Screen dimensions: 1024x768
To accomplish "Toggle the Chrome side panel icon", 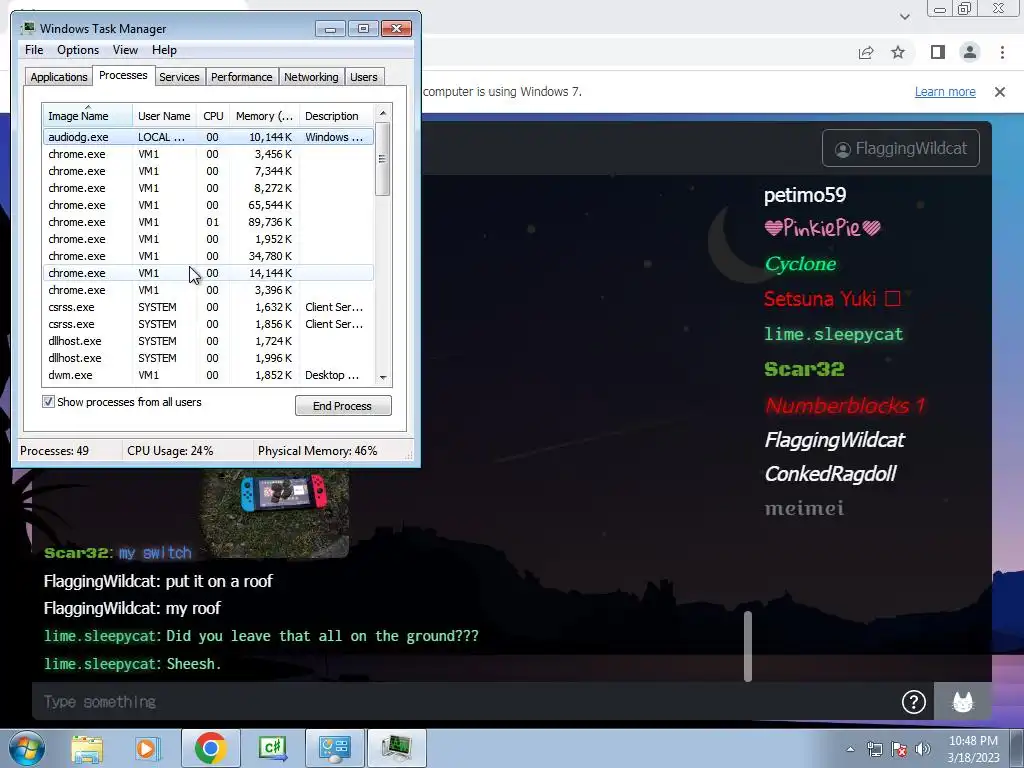I will tap(938, 52).
